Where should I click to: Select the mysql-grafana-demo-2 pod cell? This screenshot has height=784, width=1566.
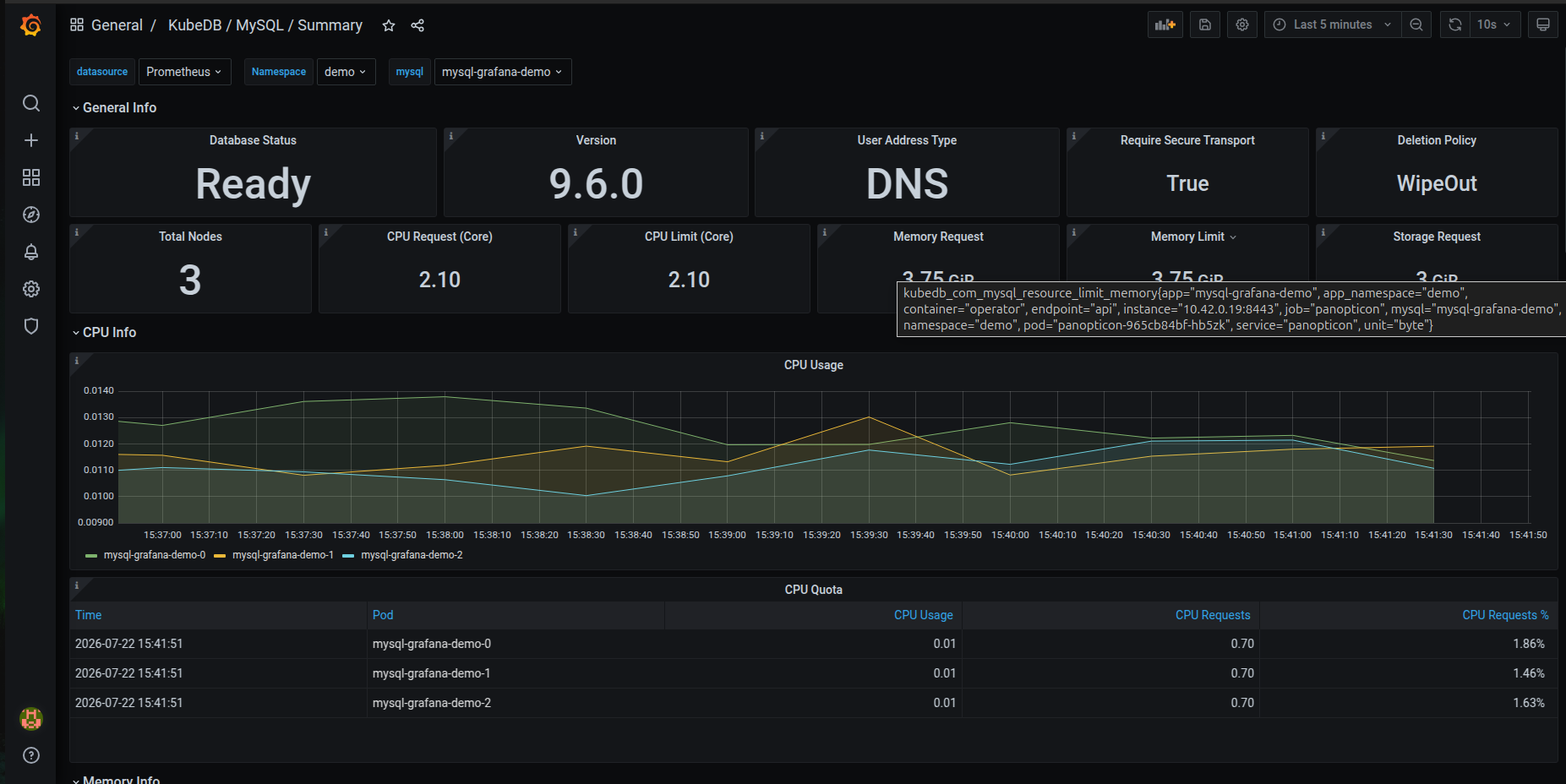pos(516,703)
